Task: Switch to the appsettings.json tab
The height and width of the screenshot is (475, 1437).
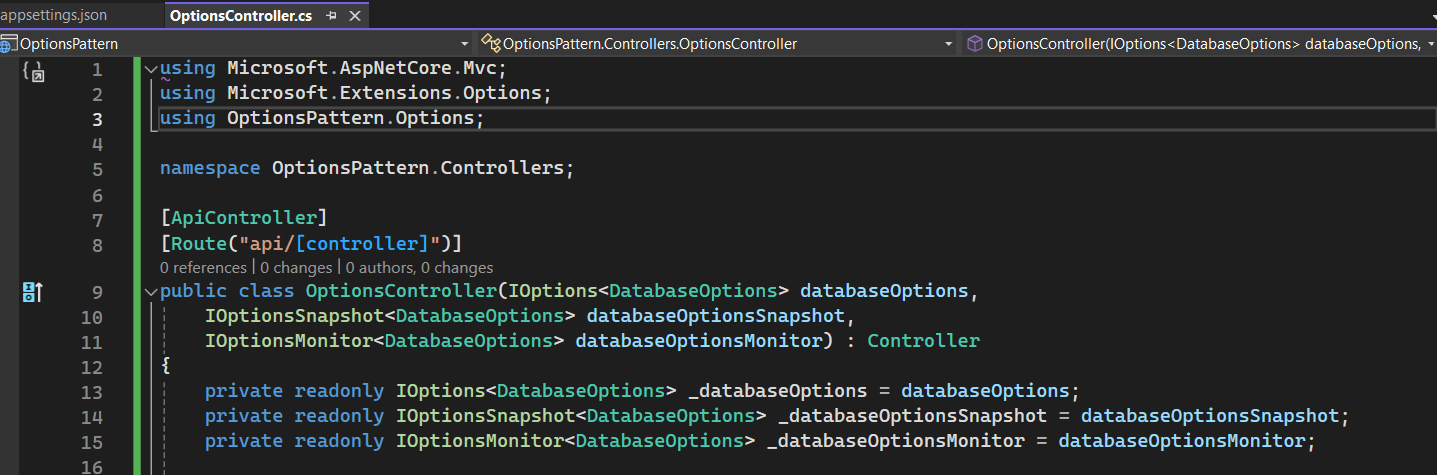Action: point(54,15)
